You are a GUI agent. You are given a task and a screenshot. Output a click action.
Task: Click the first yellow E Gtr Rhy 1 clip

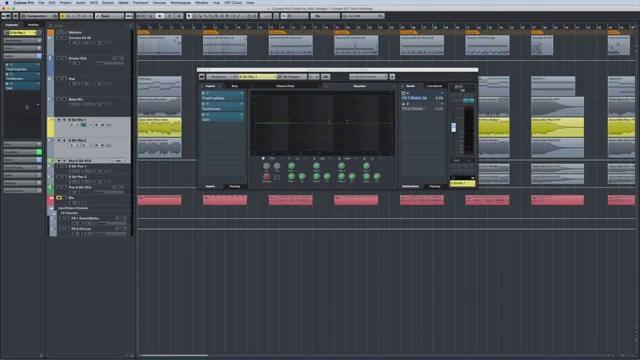(160, 127)
